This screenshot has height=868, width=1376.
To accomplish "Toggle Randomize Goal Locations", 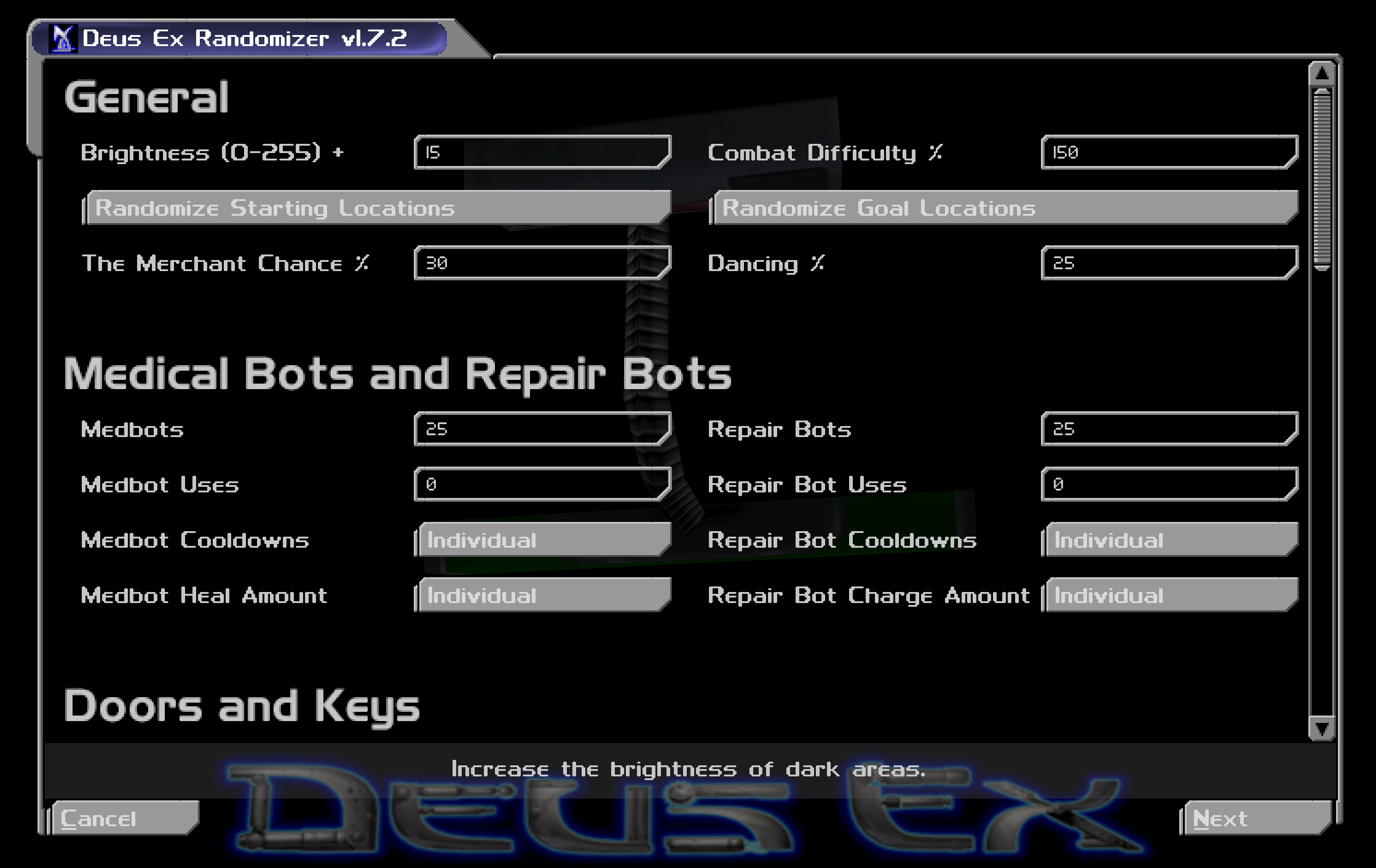I will click(1004, 208).
